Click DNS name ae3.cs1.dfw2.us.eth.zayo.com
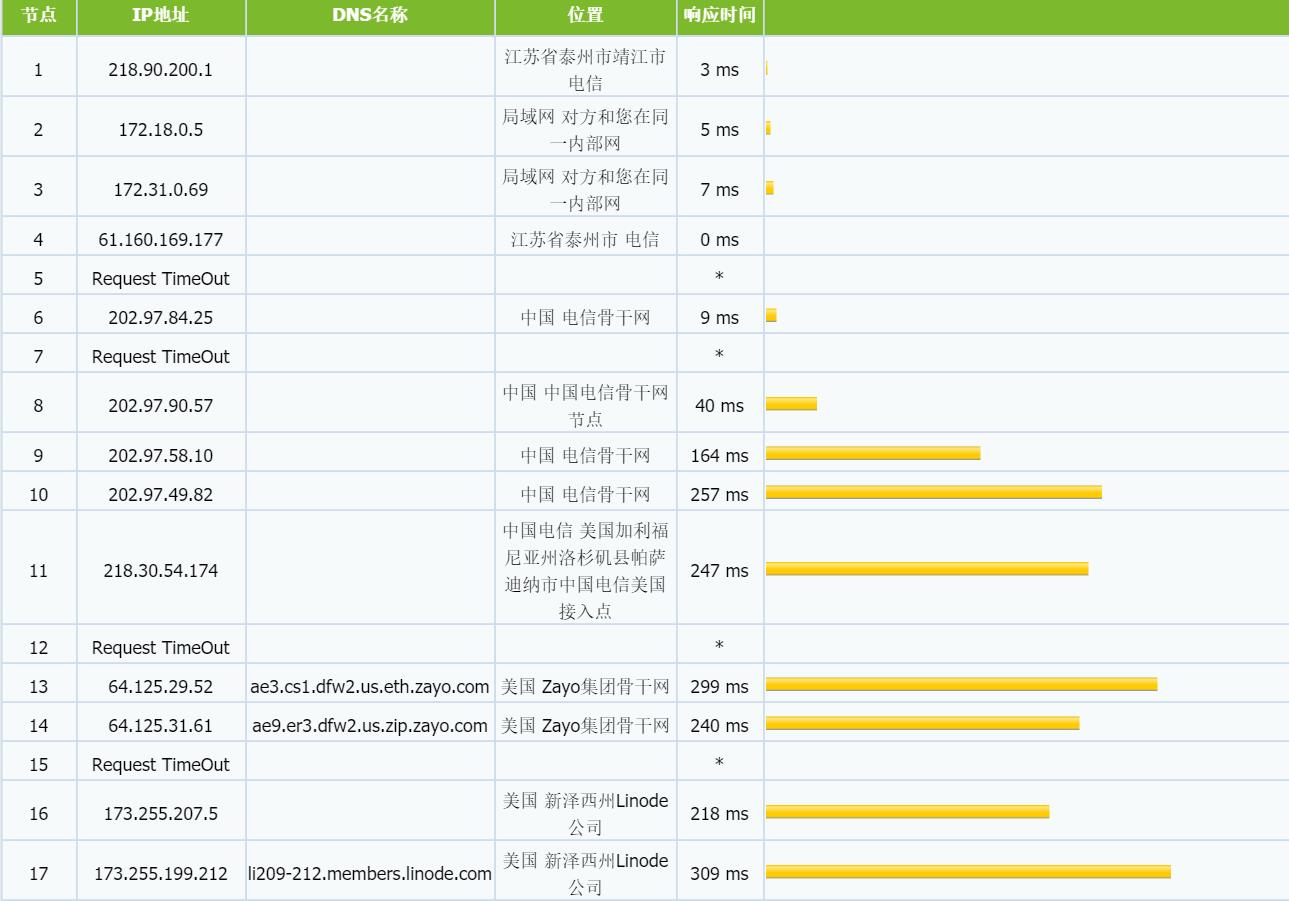This screenshot has height=901, width=1289. pos(370,687)
